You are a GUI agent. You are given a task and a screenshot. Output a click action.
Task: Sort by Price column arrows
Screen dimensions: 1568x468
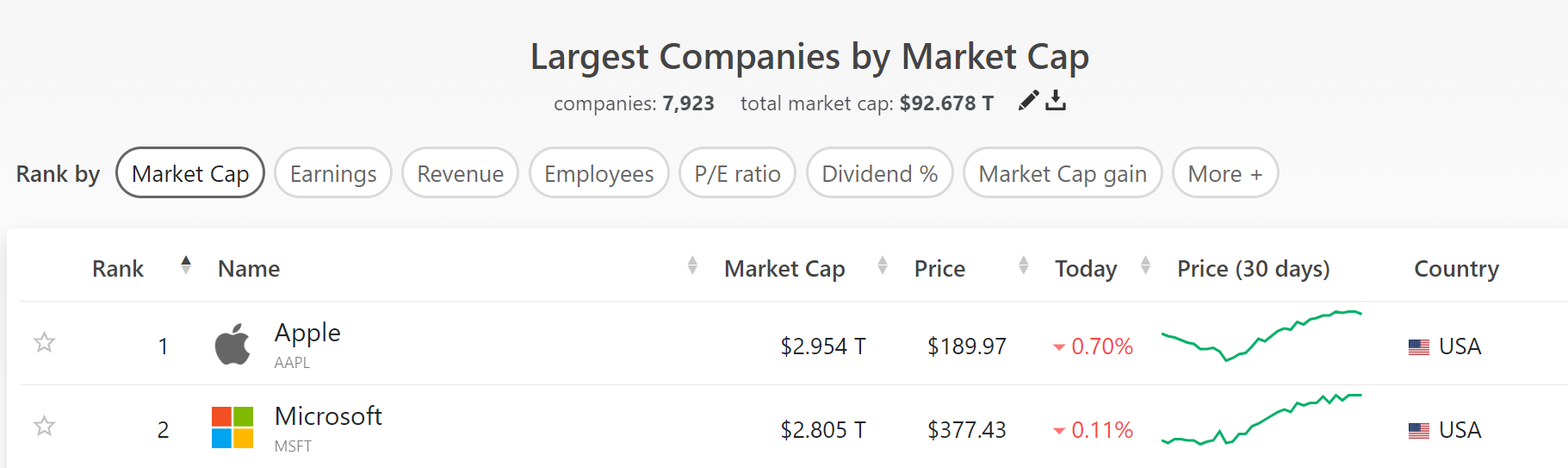[x=1023, y=265]
